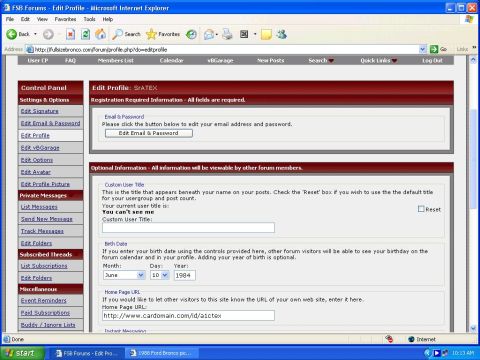Stop page loading with red X icon

coord(70,34)
